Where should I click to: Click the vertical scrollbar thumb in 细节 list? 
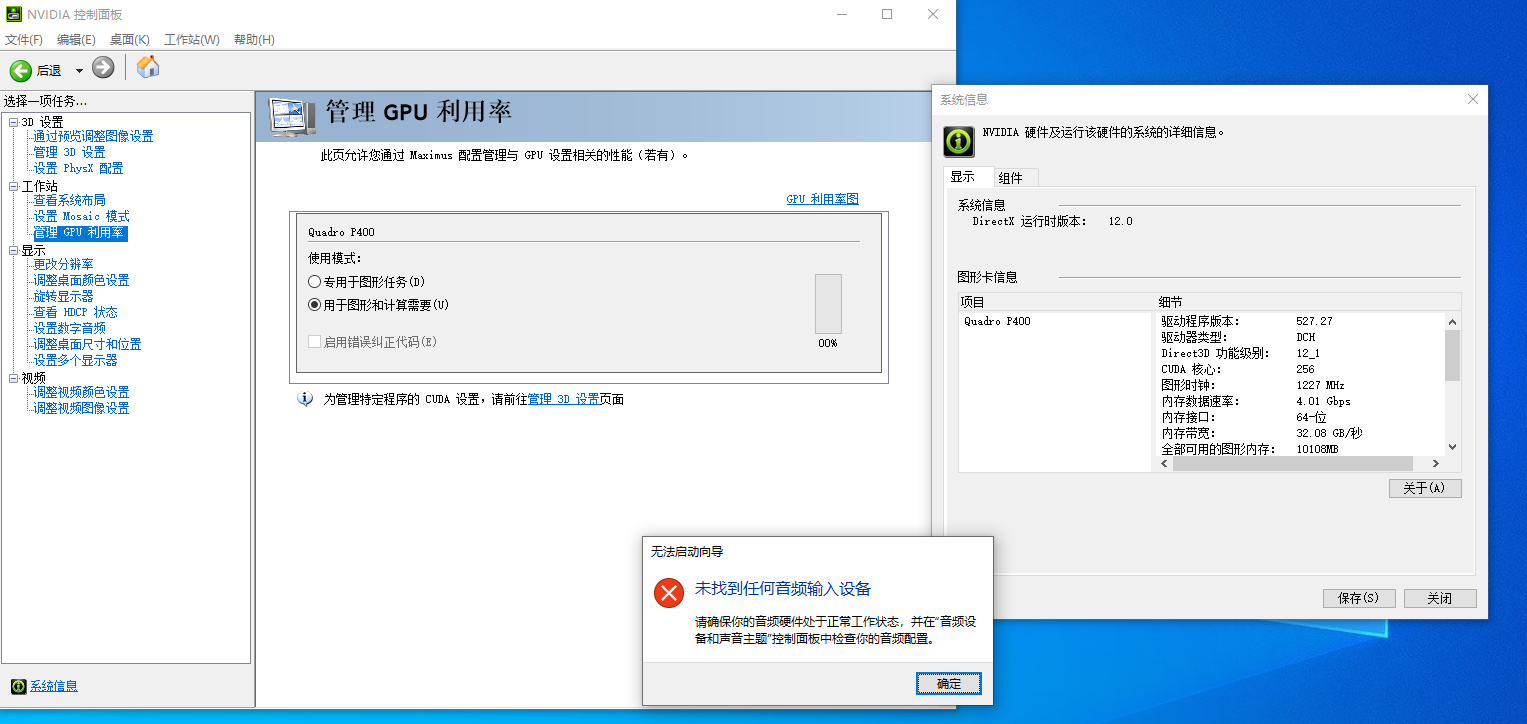pos(1453,355)
